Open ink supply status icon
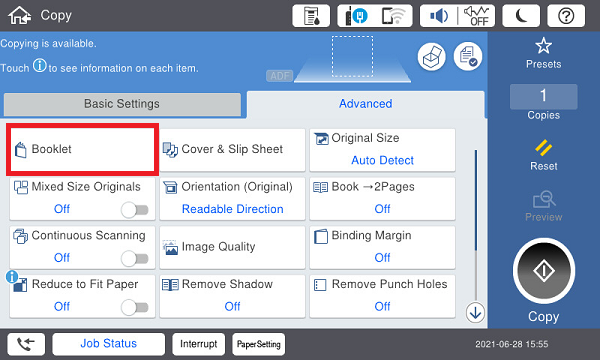 click(x=311, y=16)
